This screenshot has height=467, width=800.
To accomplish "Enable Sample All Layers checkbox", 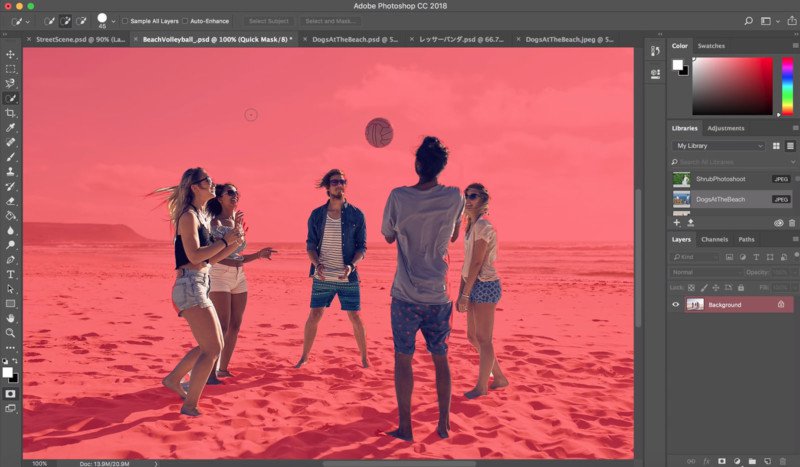I will click(125, 21).
